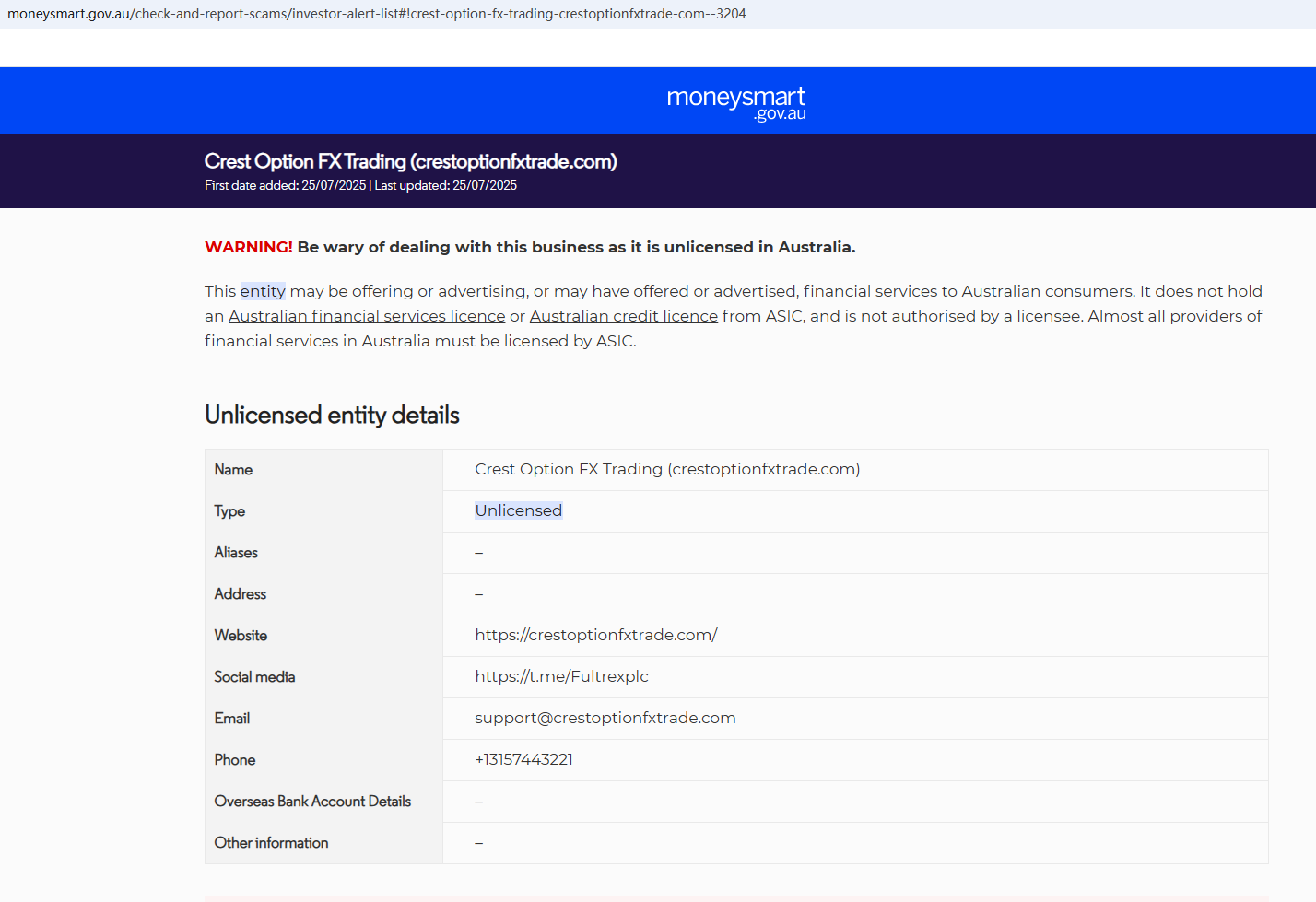
Task: Click the First date added line
Action: pos(361,185)
